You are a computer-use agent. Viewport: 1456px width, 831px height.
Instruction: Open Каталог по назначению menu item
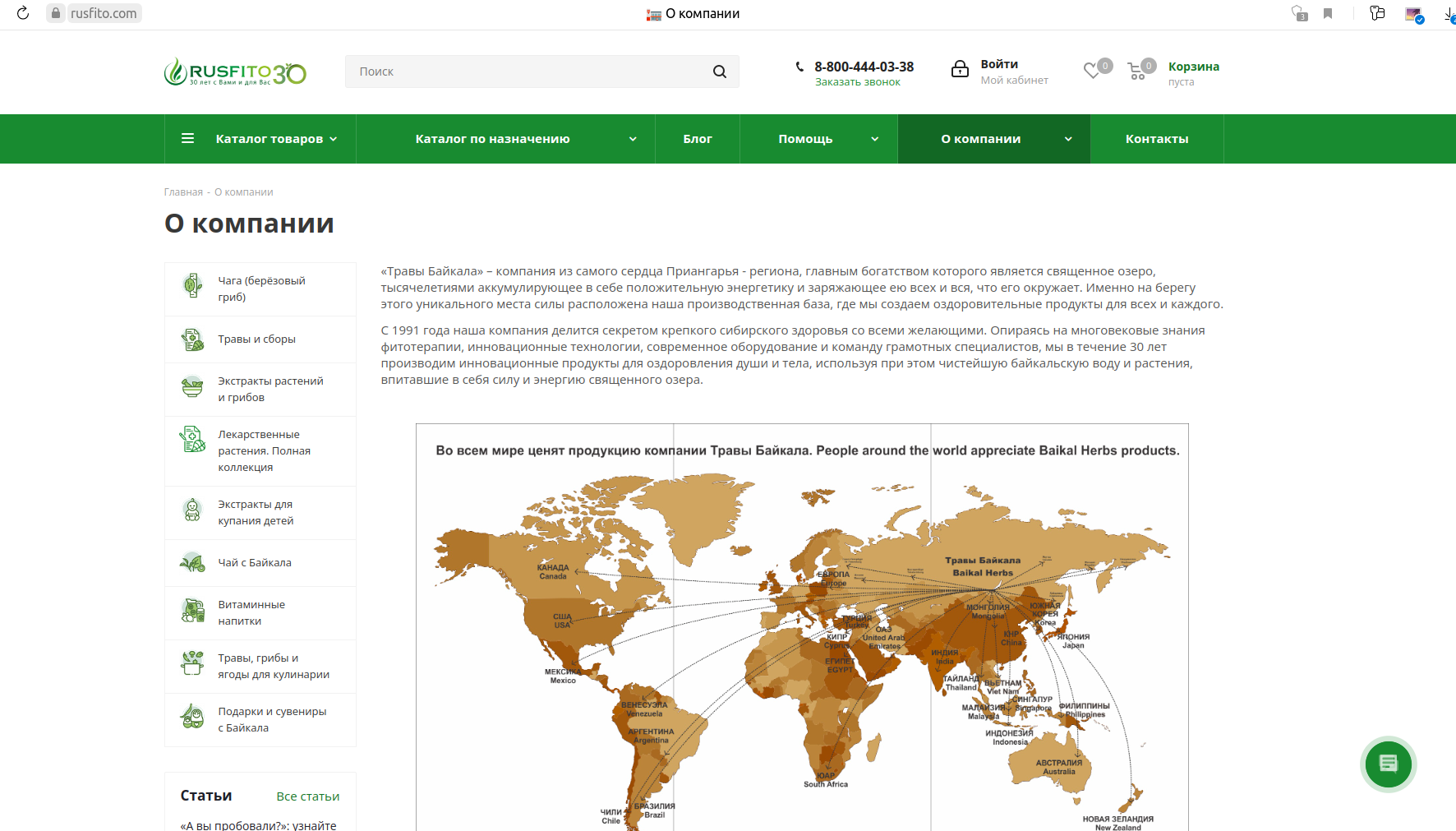(492, 139)
